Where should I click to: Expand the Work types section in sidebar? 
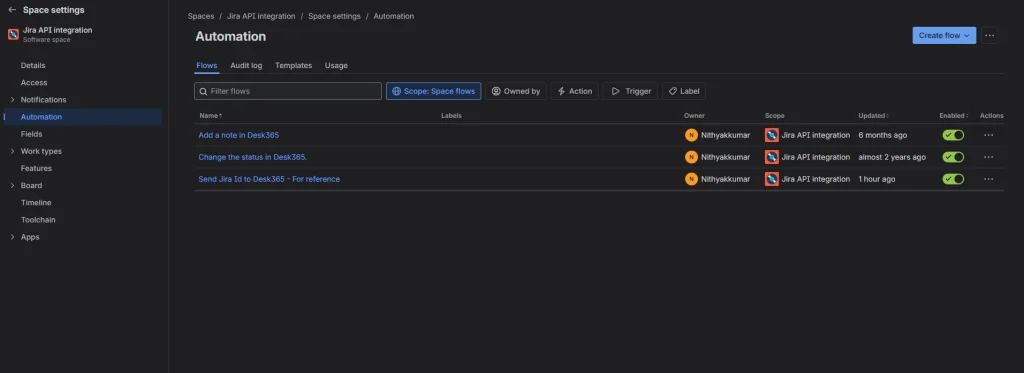click(12, 151)
